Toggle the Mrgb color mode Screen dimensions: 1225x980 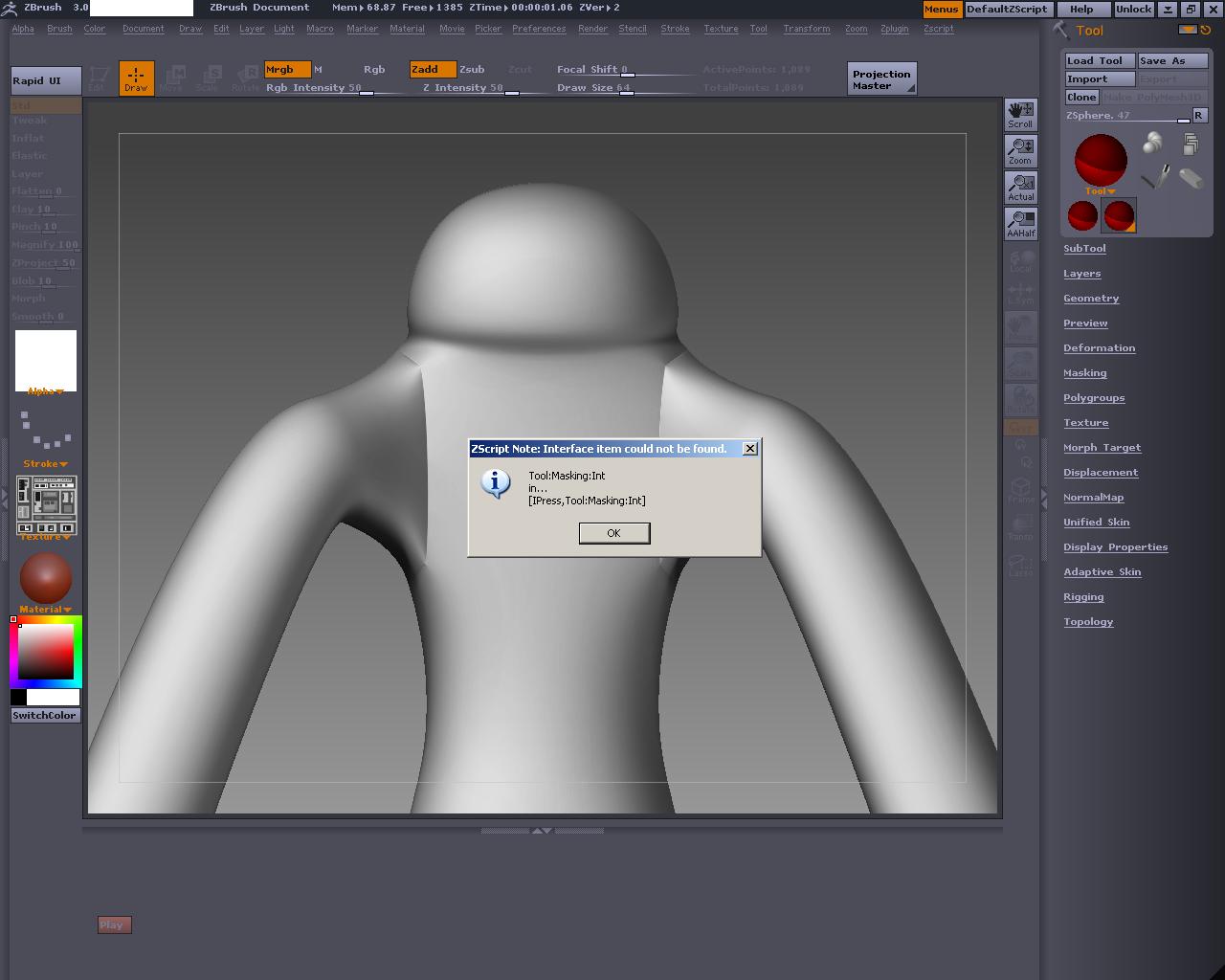click(x=287, y=70)
